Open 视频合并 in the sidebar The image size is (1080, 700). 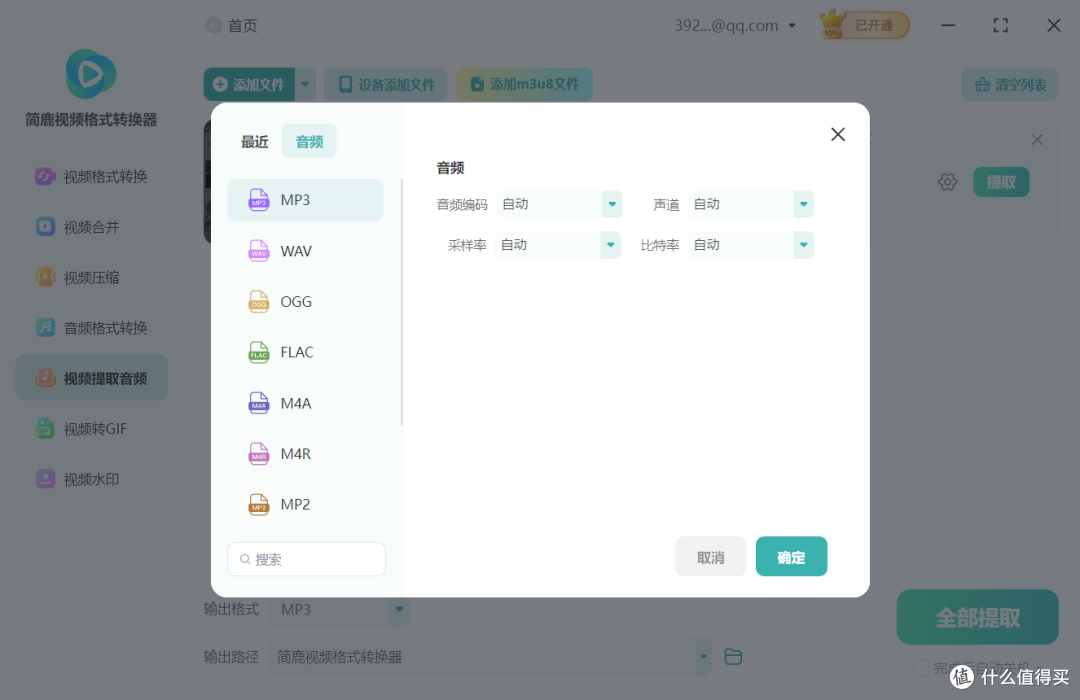coord(92,227)
